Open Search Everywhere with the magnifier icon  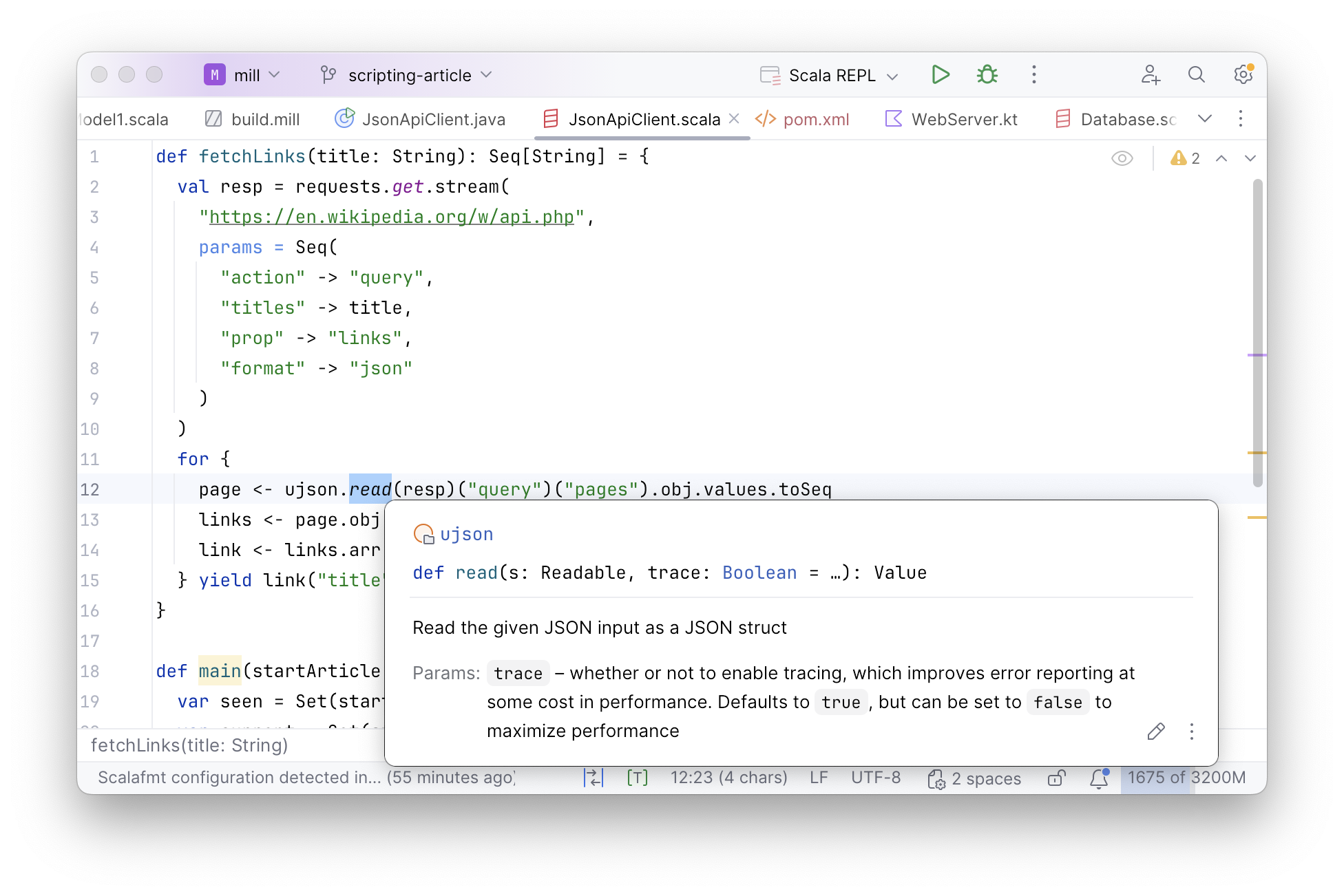(1197, 74)
